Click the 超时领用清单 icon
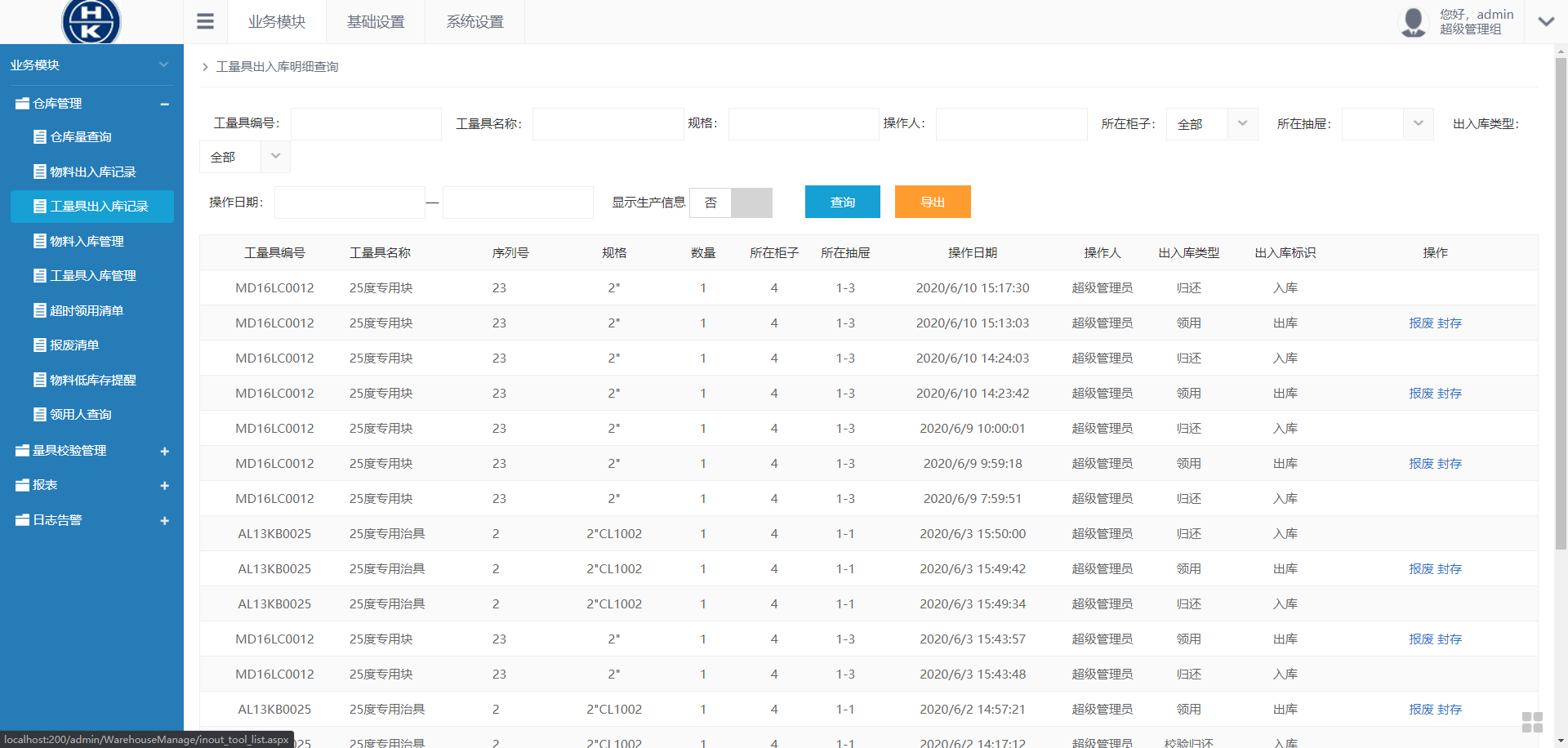1568x748 pixels. 38,310
